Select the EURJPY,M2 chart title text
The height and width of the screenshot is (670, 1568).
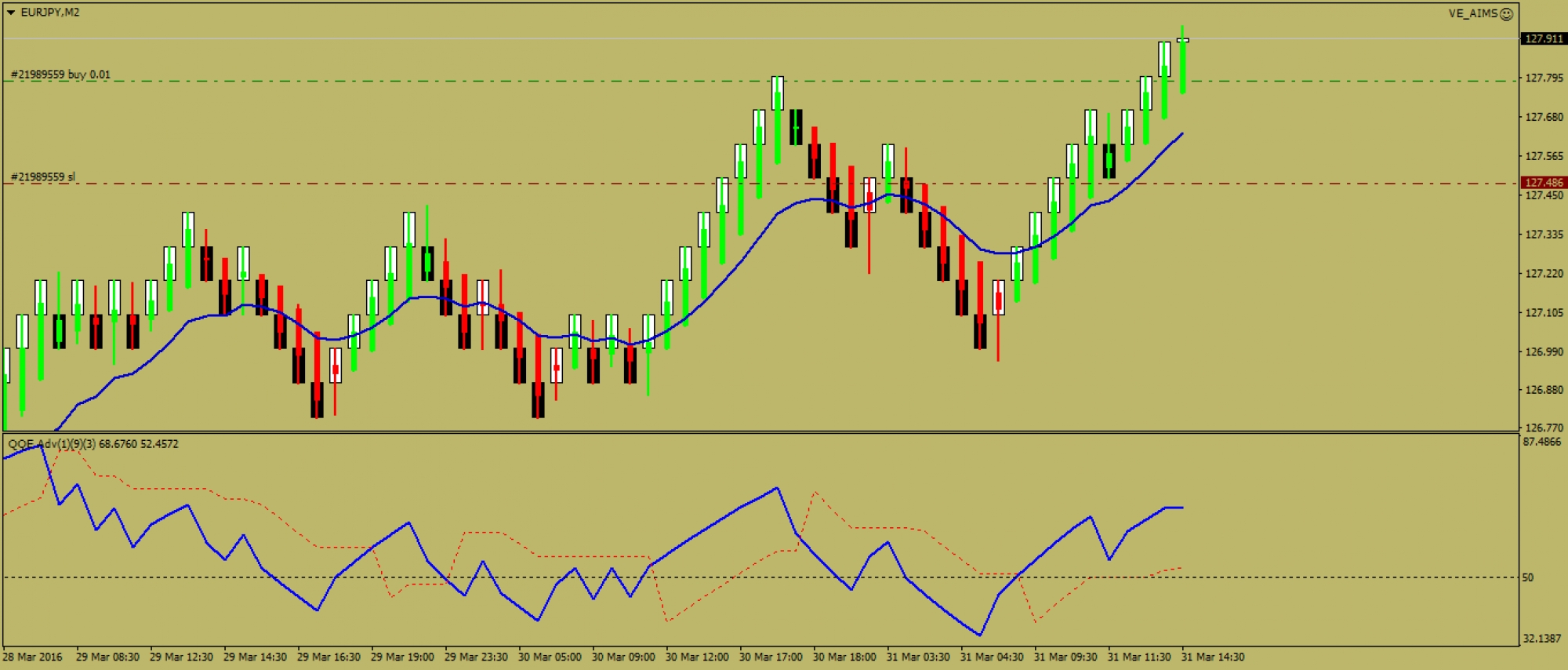(x=50, y=13)
